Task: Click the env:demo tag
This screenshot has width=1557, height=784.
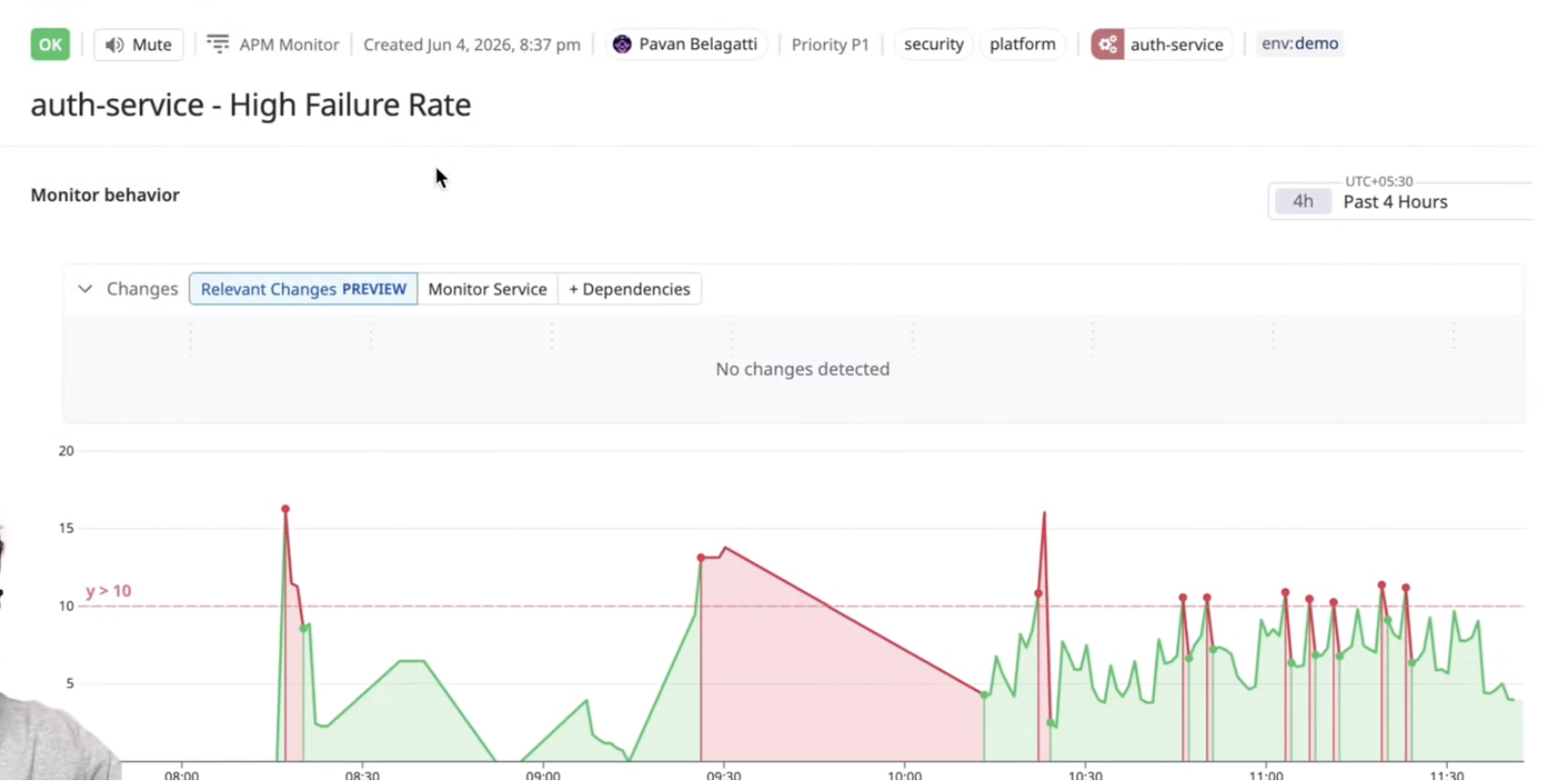Action: click(x=1300, y=43)
